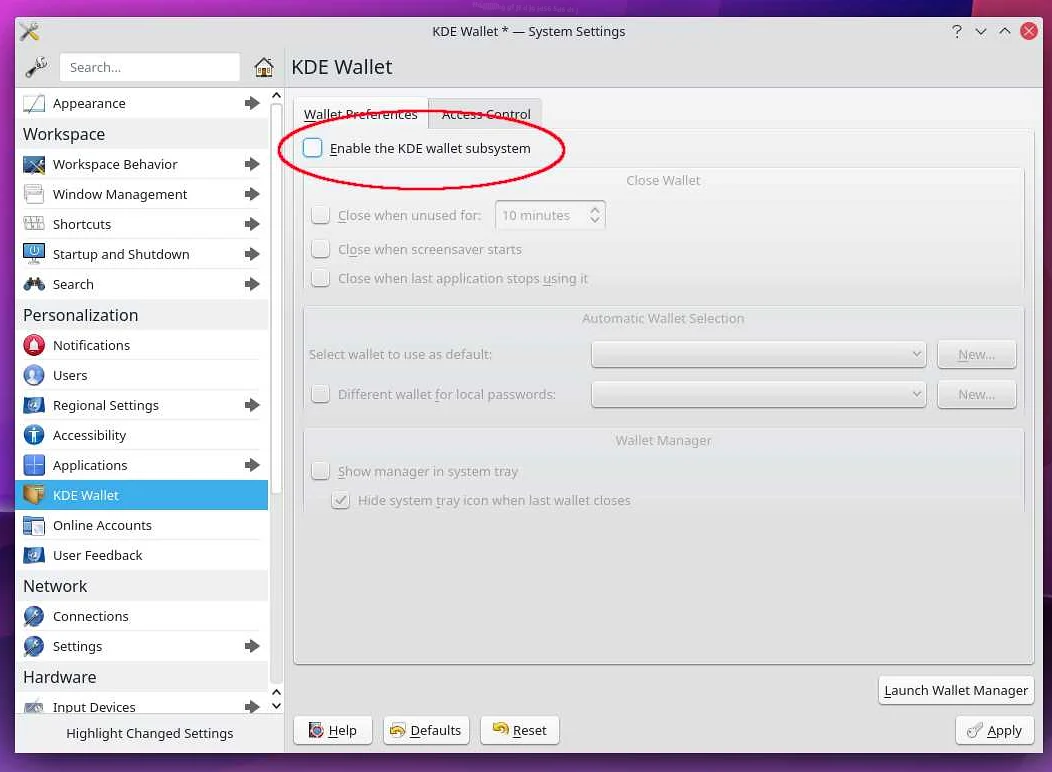Click the Launch Wallet Manager button
This screenshot has height=772, width=1052.
tap(955, 690)
